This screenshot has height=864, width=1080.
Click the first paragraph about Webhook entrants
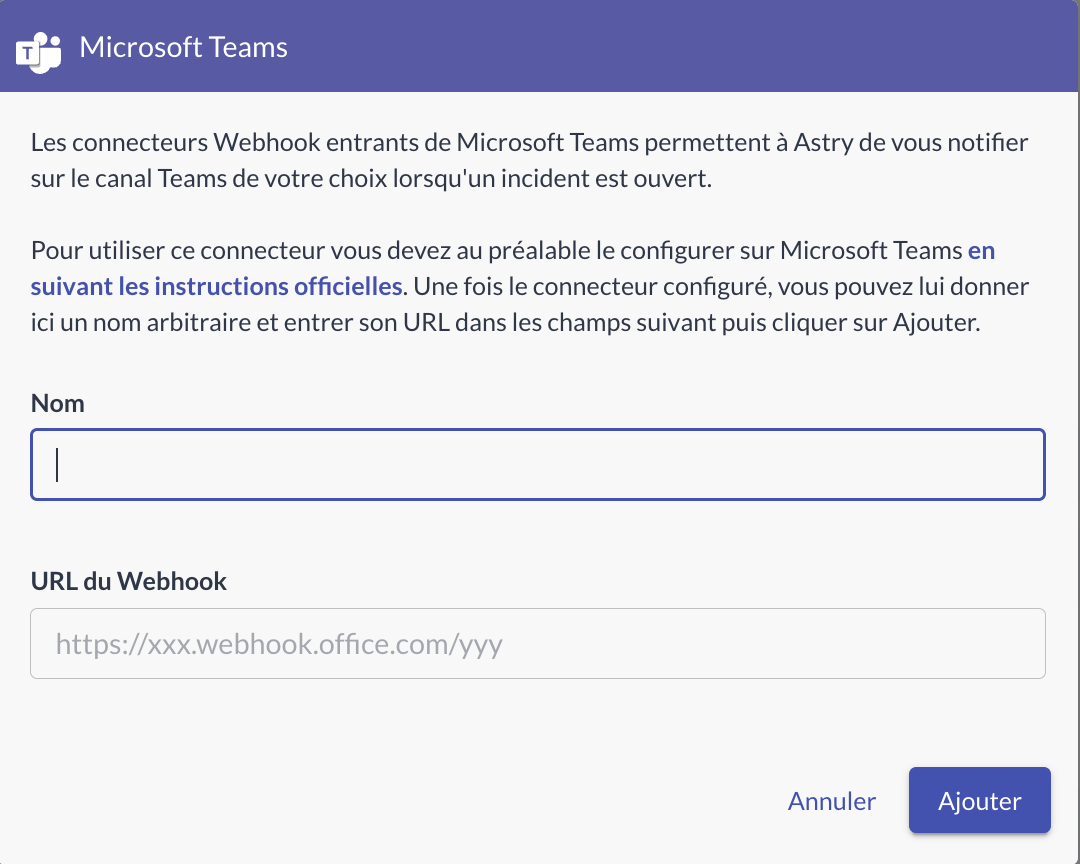click(x=400, y=162)
